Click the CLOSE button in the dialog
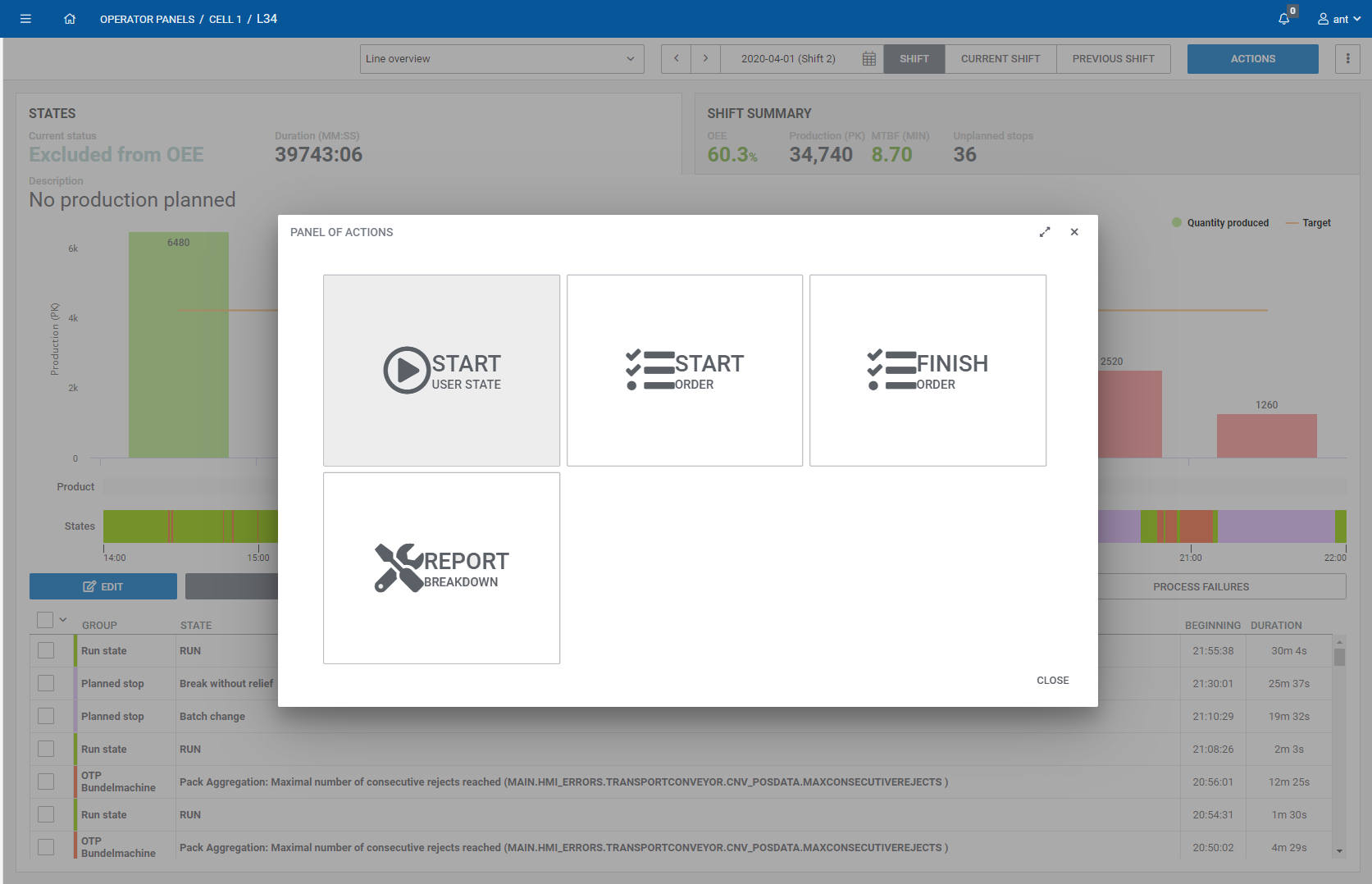Screen dimensions: 1372x884 point(1052,680)
